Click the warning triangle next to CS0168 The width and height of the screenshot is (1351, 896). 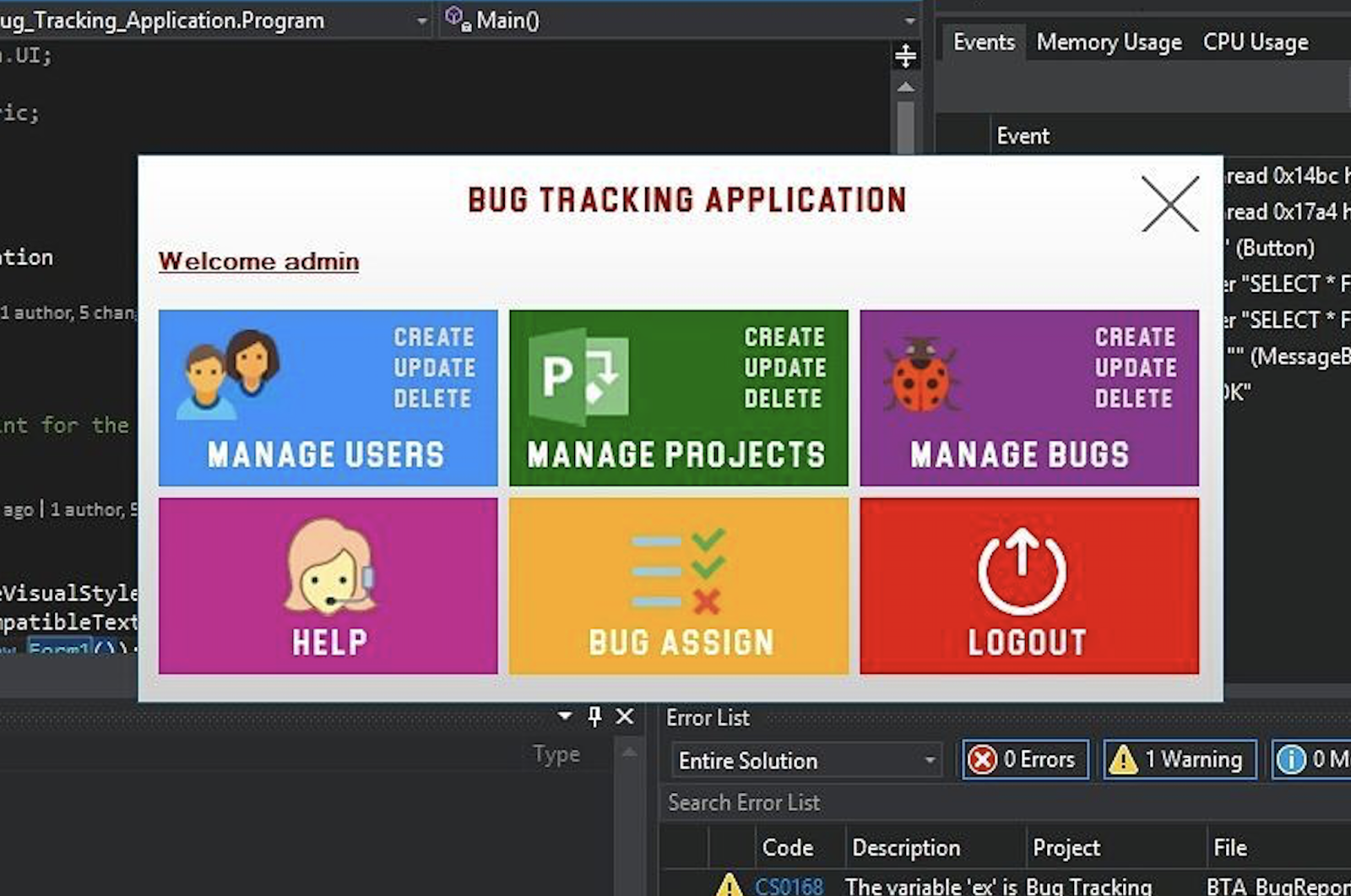[728, 887]
